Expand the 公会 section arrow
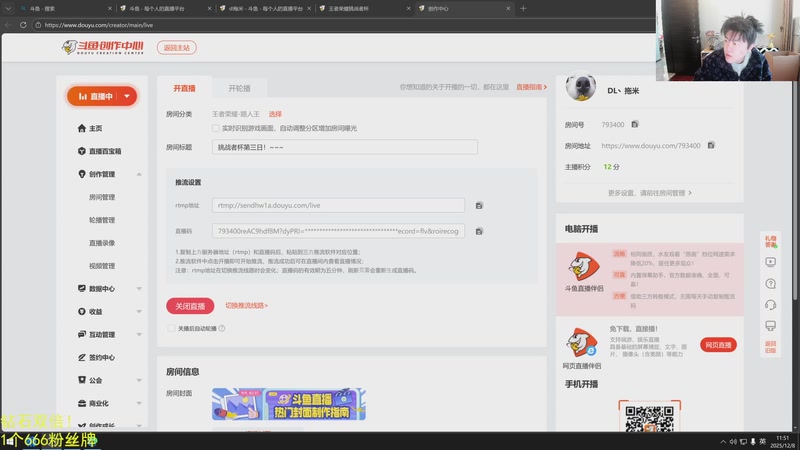This screenshot has width=800, height=450. pyautogui.click(x=139, y=380)
